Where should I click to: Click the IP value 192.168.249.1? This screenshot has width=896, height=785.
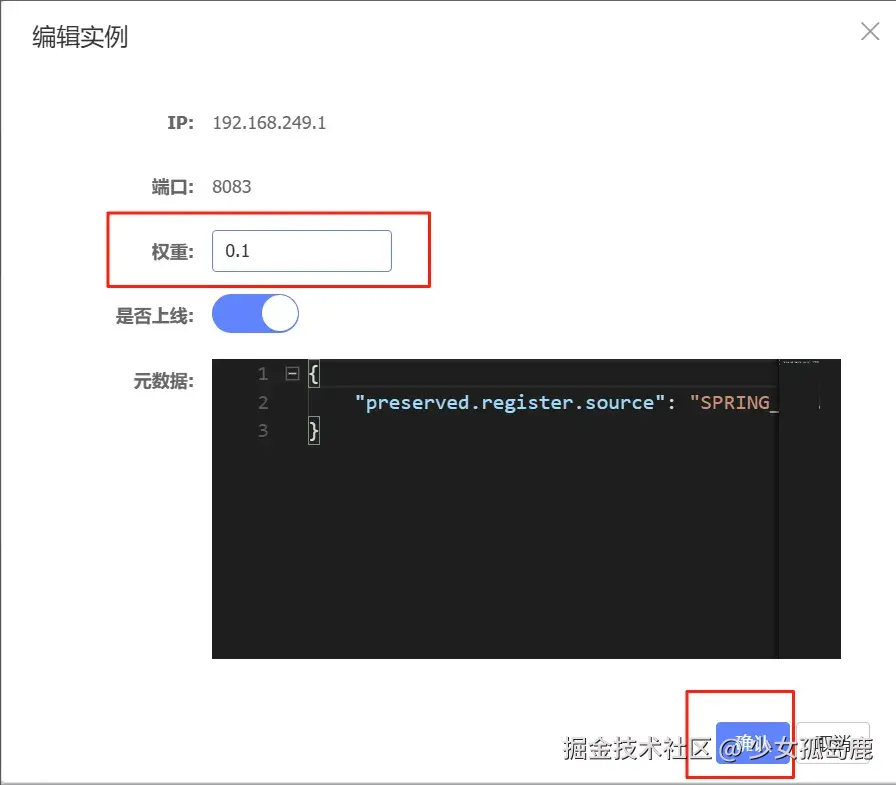pos(269,123)
